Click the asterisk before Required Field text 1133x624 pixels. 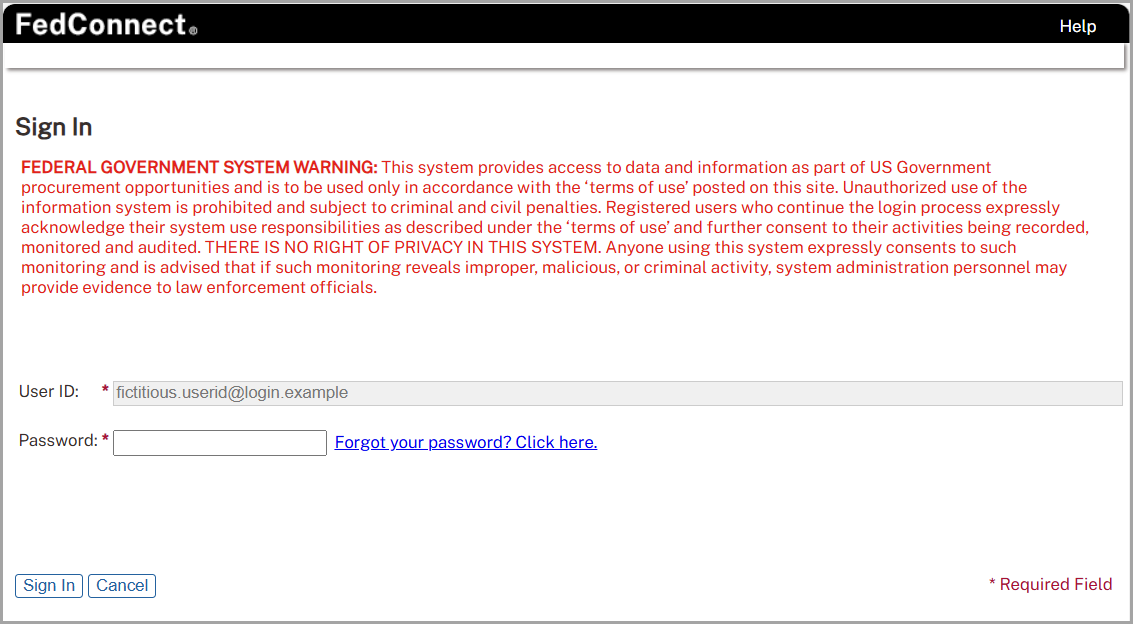point(993,584)
